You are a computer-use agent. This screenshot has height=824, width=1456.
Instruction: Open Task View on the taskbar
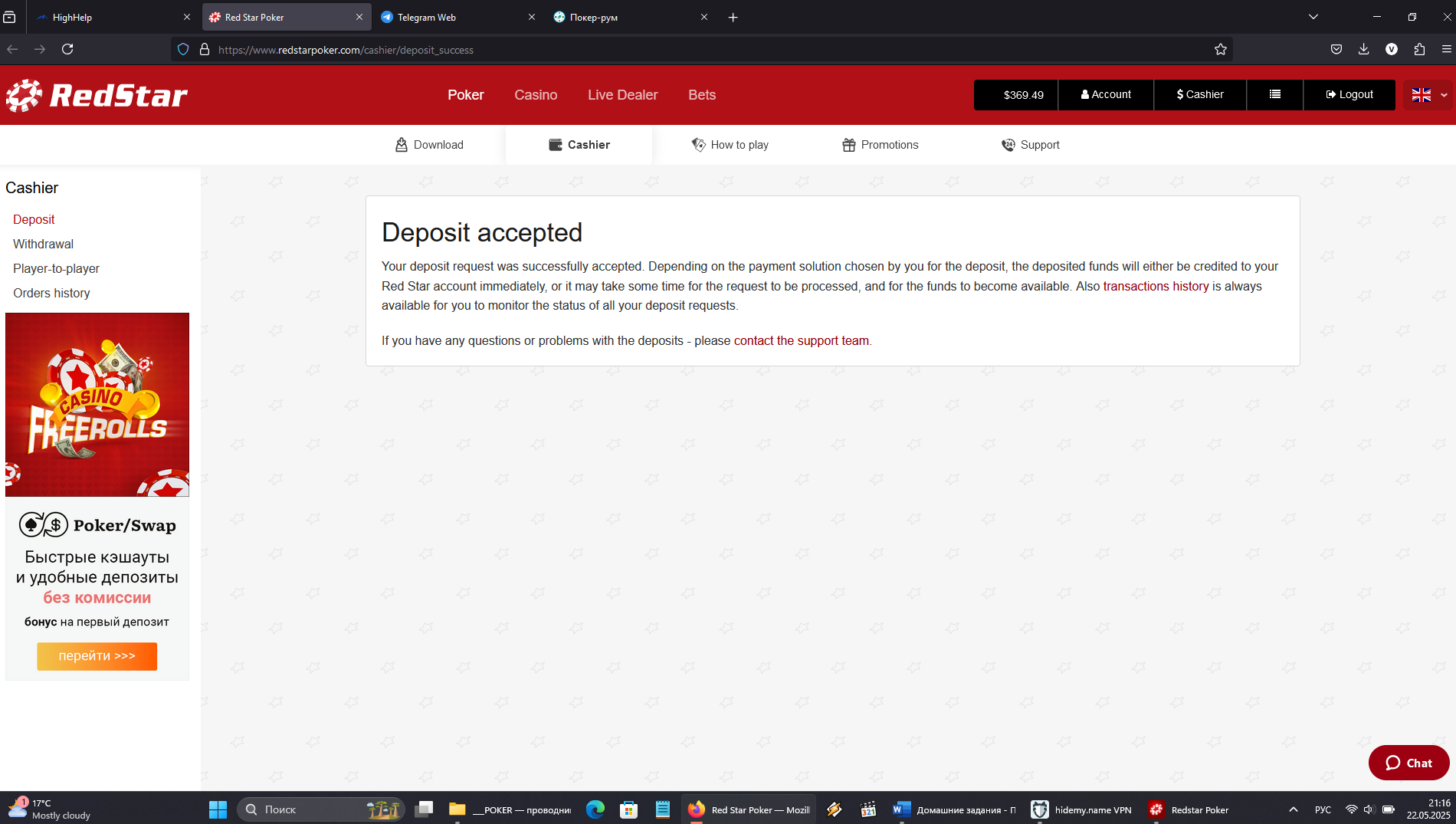coord(424,809)
